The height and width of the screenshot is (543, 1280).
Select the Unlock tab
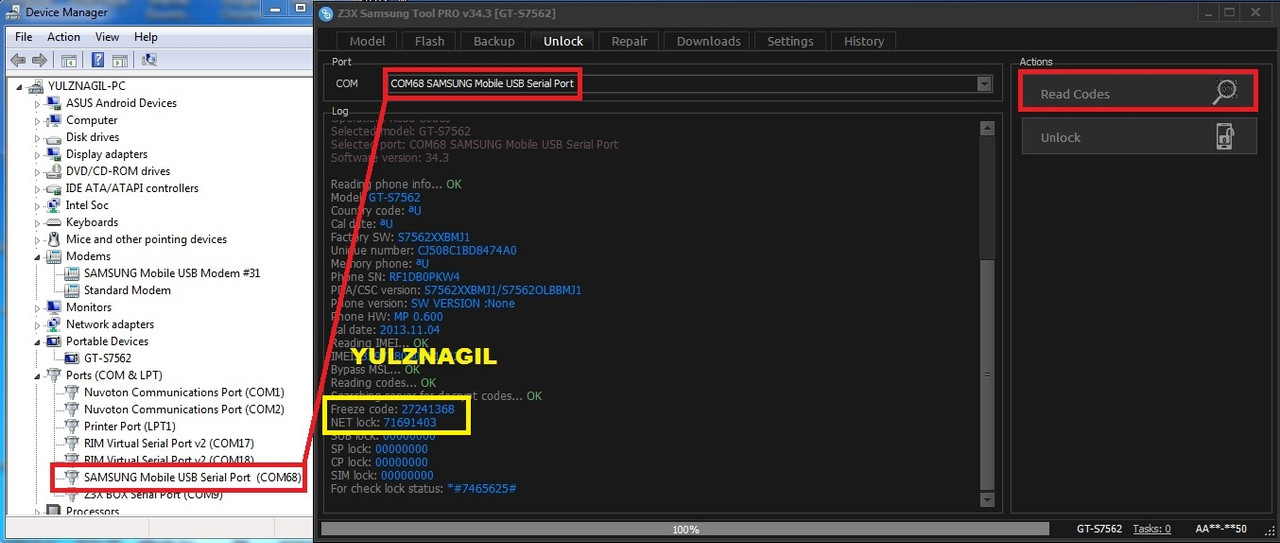[x=562, y=41]
